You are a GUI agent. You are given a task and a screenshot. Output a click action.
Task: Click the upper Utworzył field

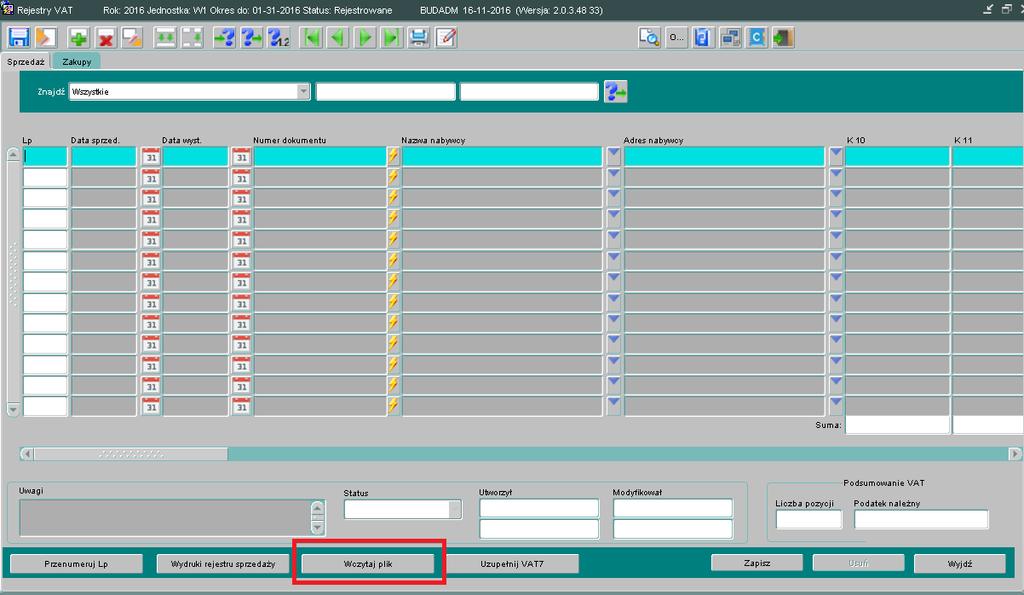click(539, 508)
